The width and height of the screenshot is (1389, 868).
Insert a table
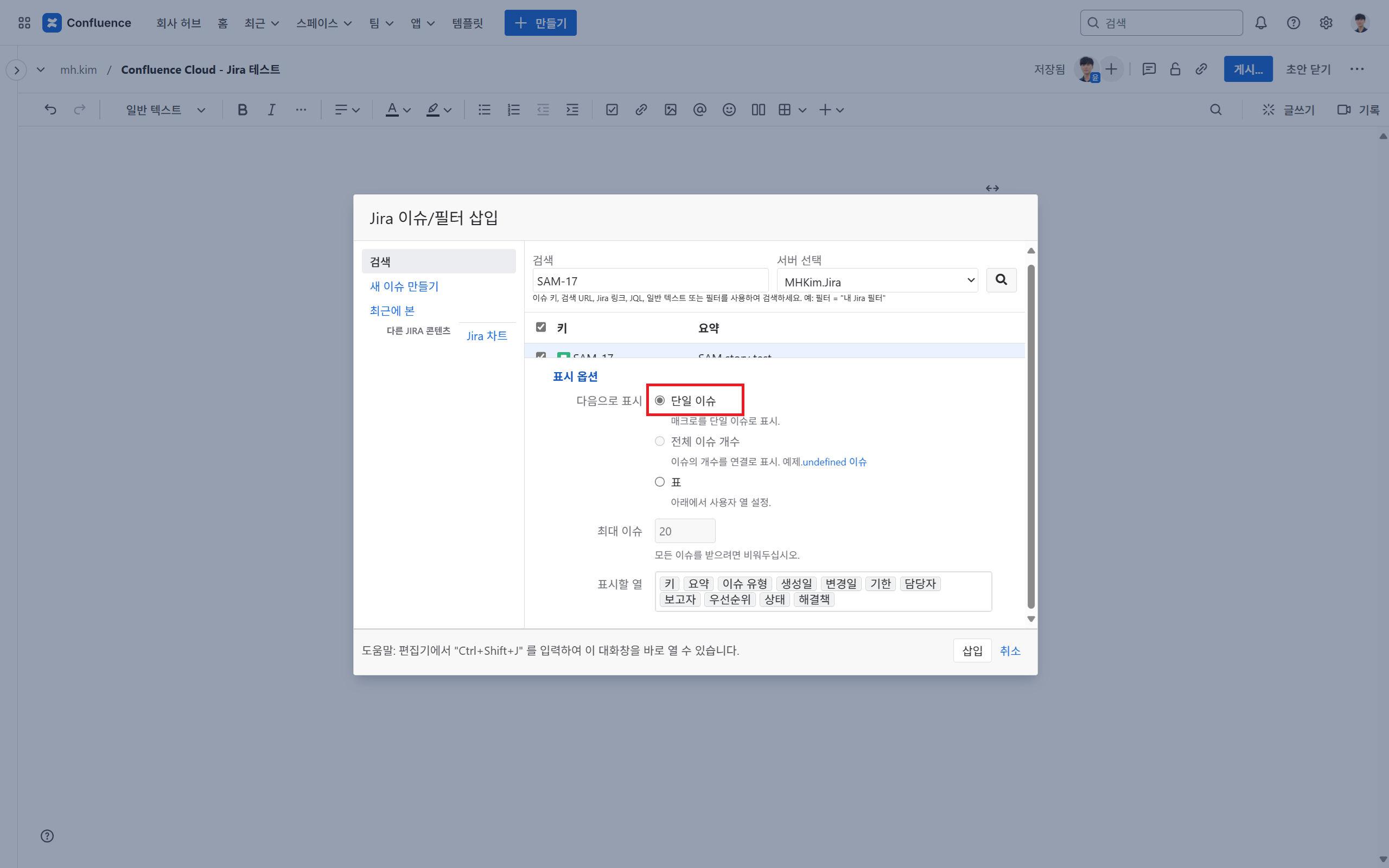(785, 110)
